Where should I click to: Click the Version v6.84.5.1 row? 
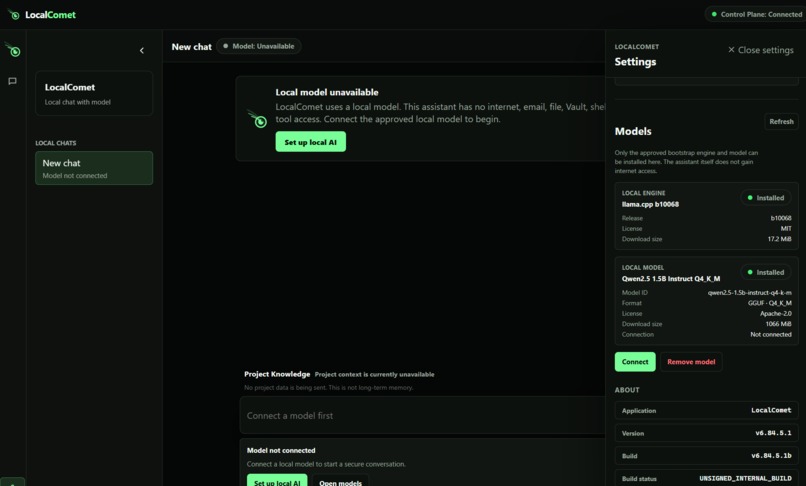(706, 434)
